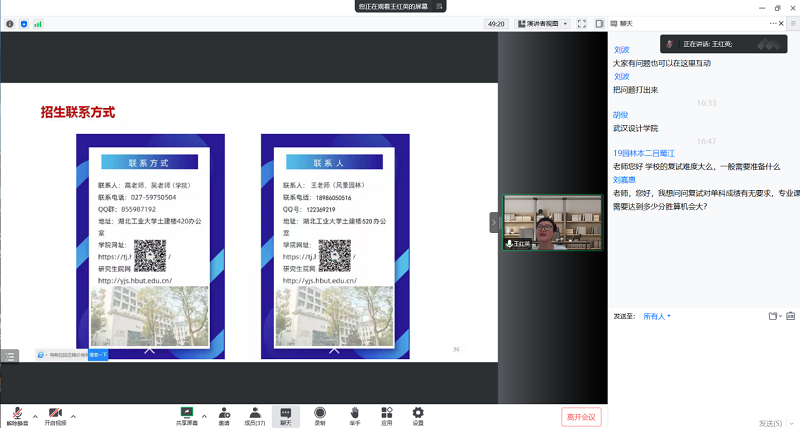Click the phone number 027-59750504

154,197
